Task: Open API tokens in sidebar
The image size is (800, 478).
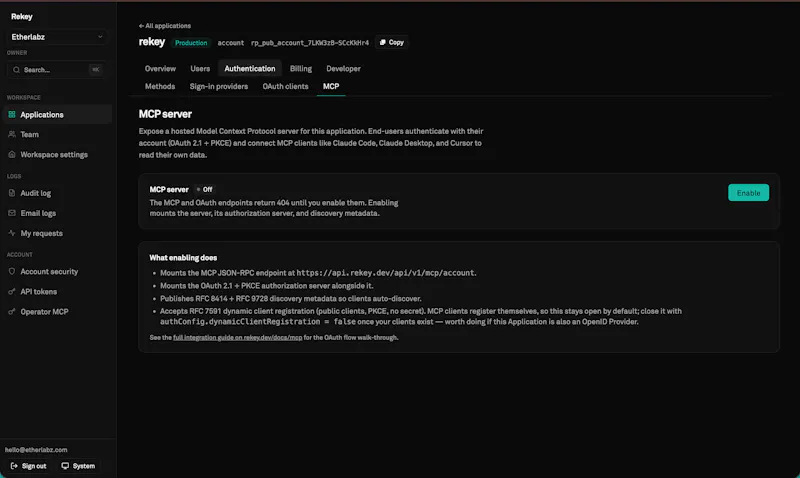Action: tap(57, 291)
